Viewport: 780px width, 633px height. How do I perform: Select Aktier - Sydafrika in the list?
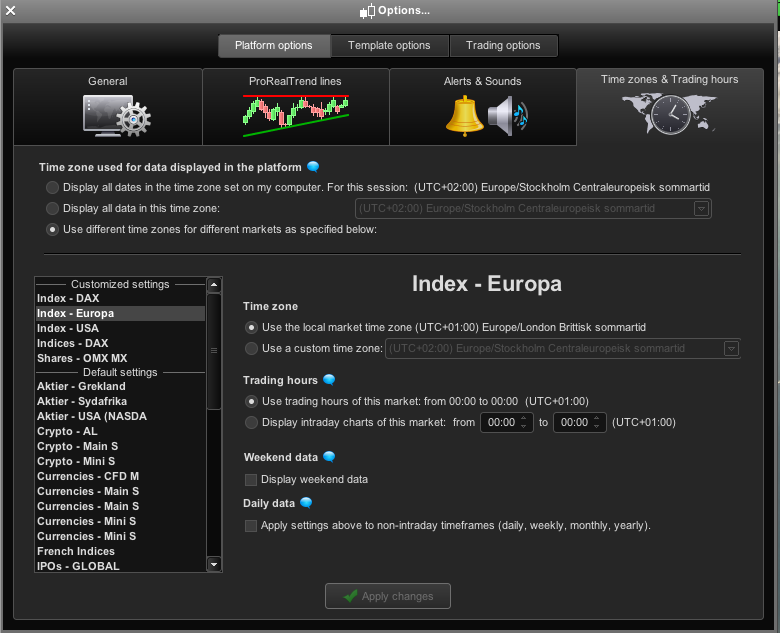(120, 401)
